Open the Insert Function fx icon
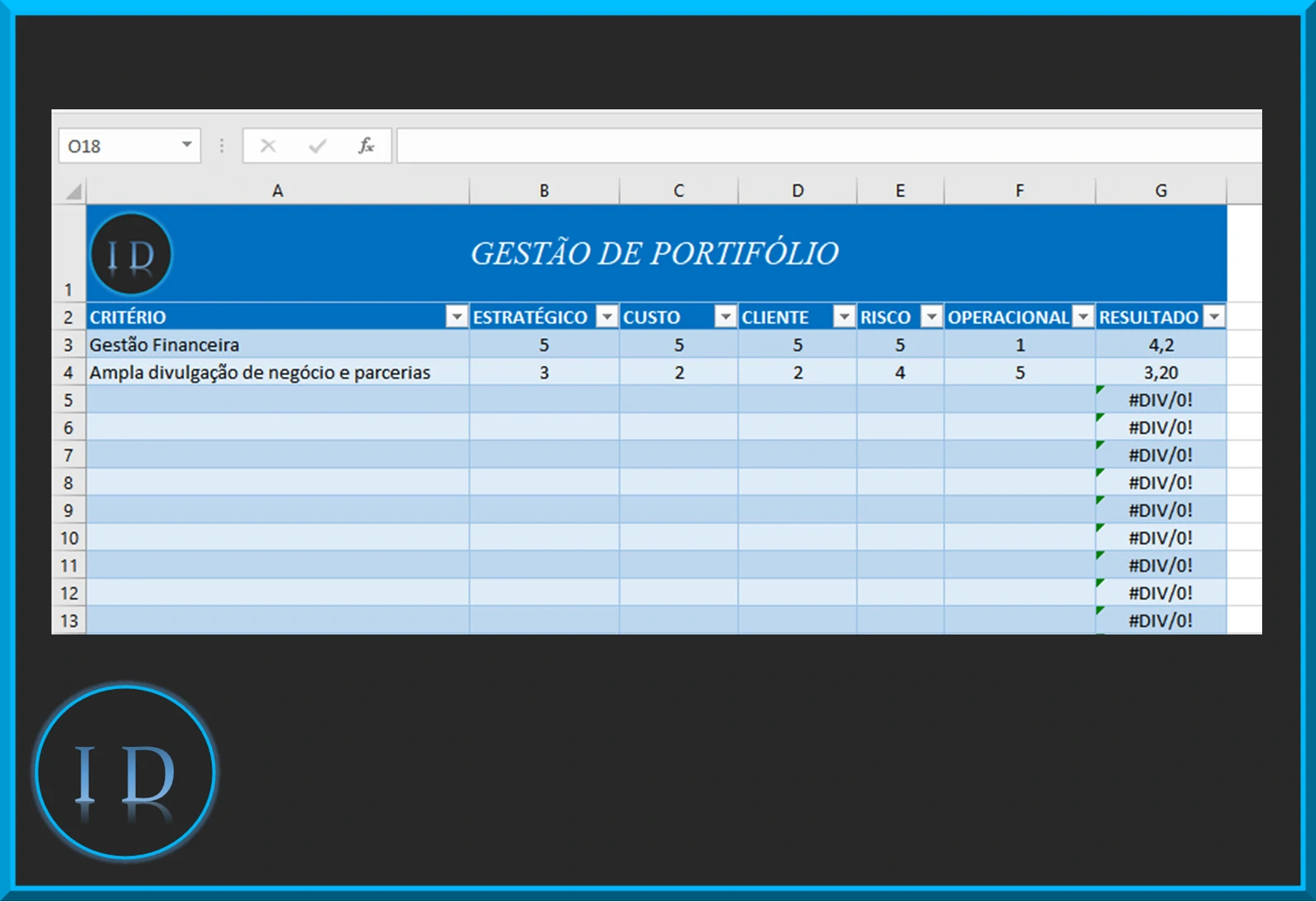This screenshot has width=1316, height=902. pyautogui.click(x=366, y=147)
